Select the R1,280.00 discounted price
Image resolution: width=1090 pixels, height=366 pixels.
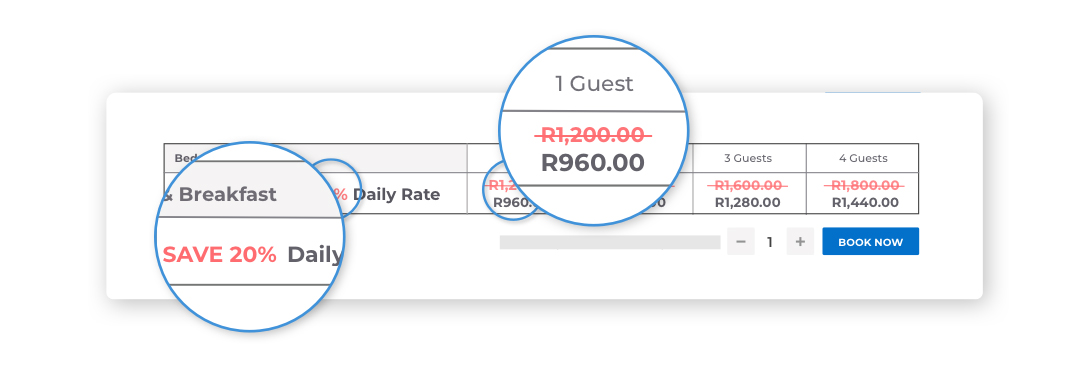747,203
